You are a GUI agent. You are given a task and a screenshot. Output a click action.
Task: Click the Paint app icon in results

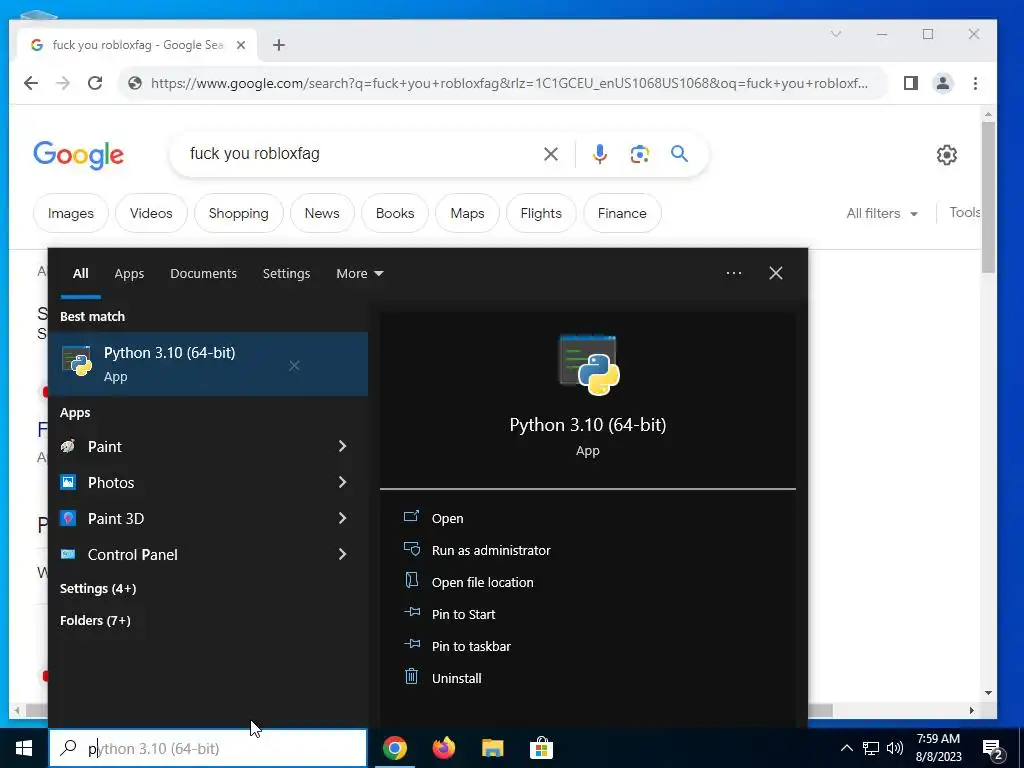click(x=68, y=447)
